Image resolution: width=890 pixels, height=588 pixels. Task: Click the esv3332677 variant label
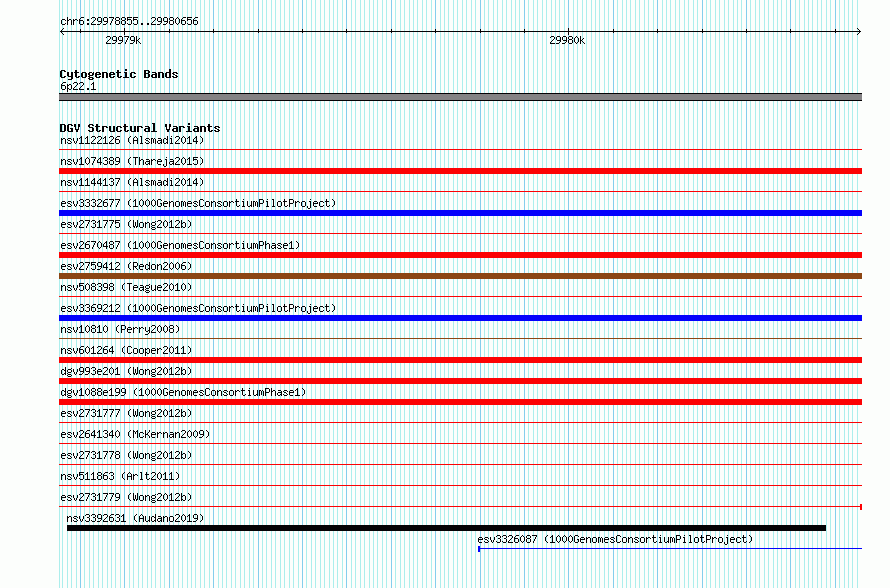click(198, 203)
